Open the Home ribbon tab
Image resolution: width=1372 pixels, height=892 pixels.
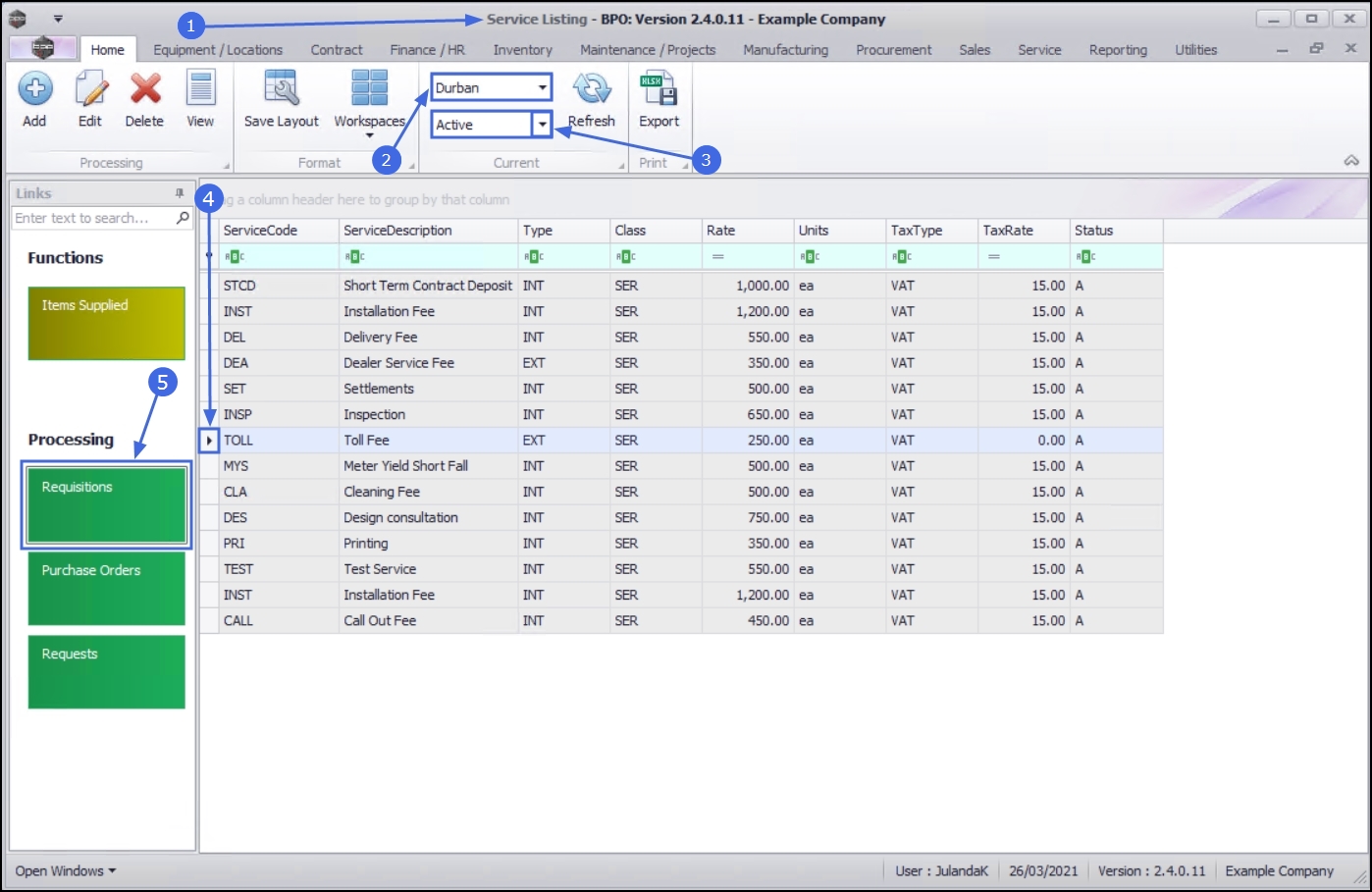(x=108, y=50)
